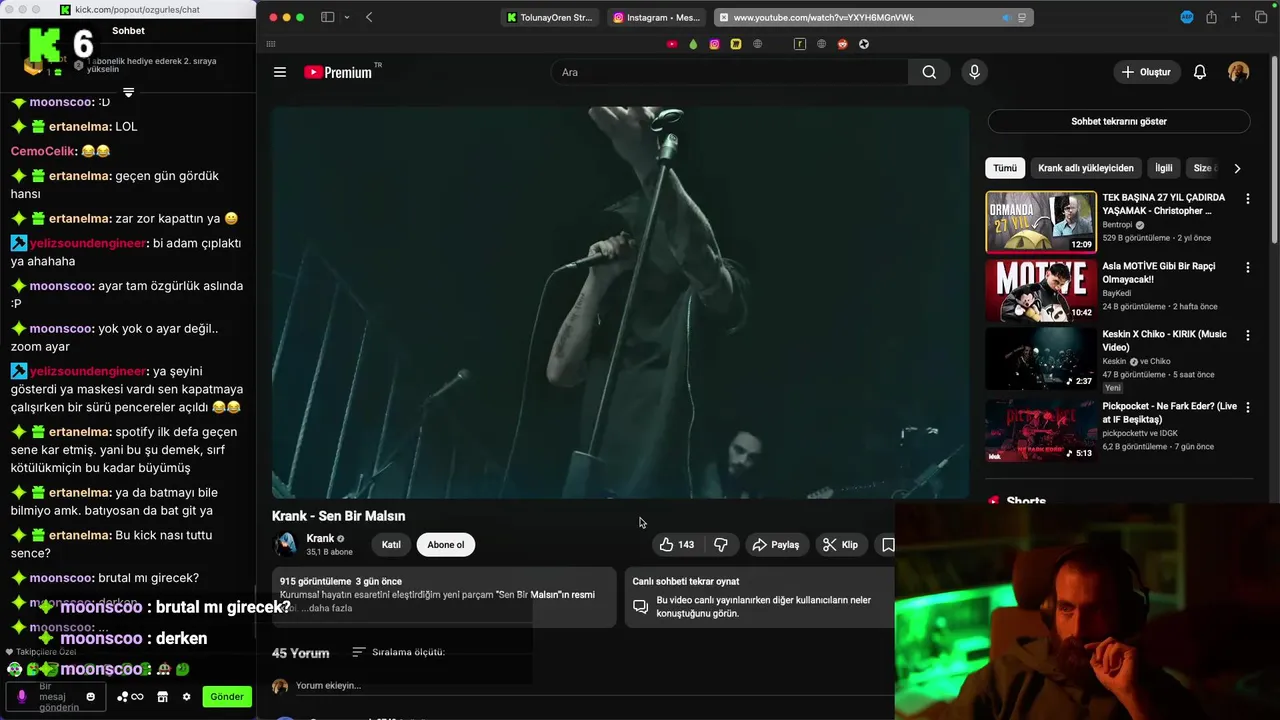Viewport: 1280px width, 720px height.
Task: Open the green droplet favorite
Action: [x=693, y=44]
